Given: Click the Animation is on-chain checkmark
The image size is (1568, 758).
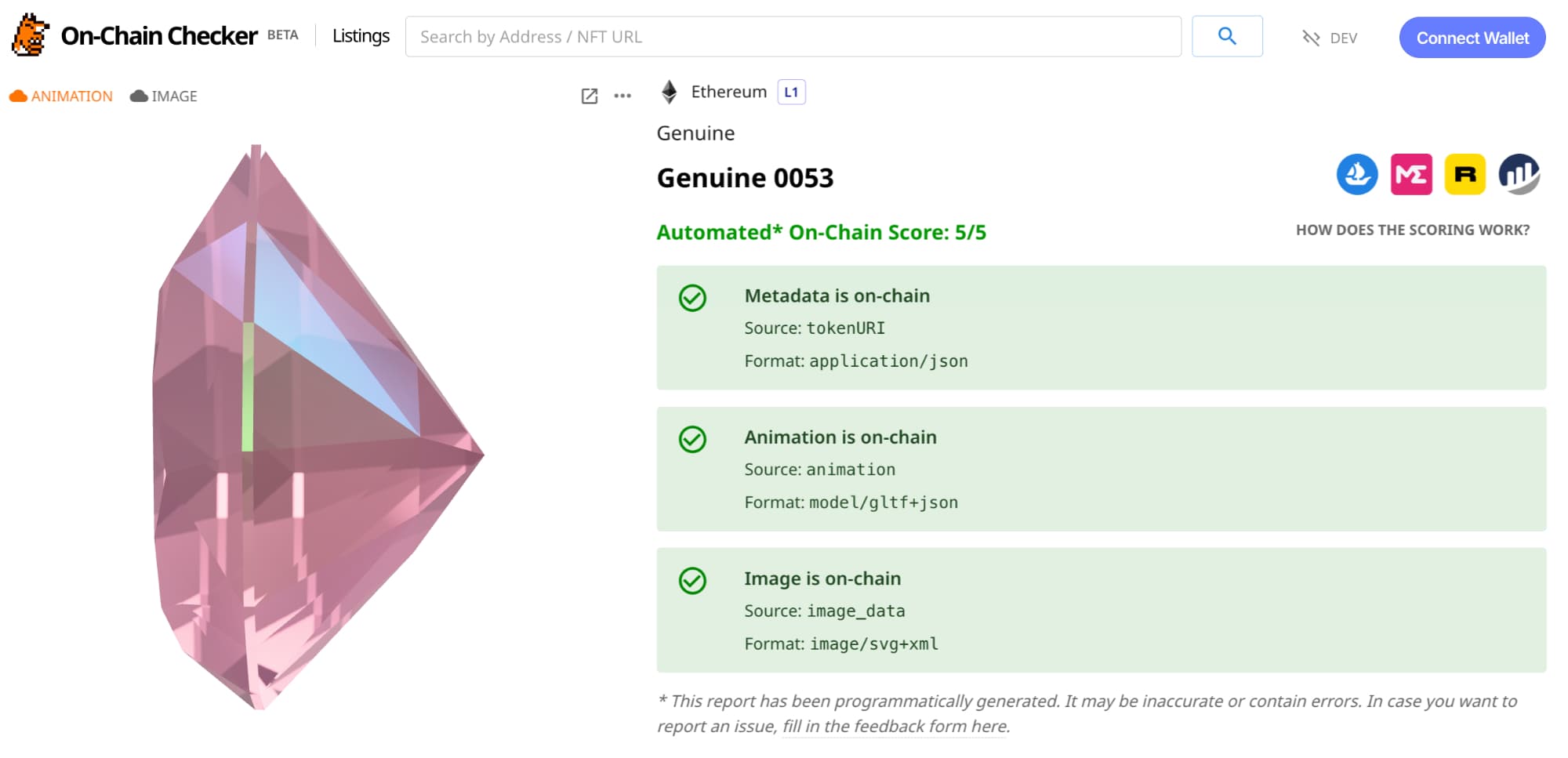Looking at the screenshot, I should (x=692, y=439).
